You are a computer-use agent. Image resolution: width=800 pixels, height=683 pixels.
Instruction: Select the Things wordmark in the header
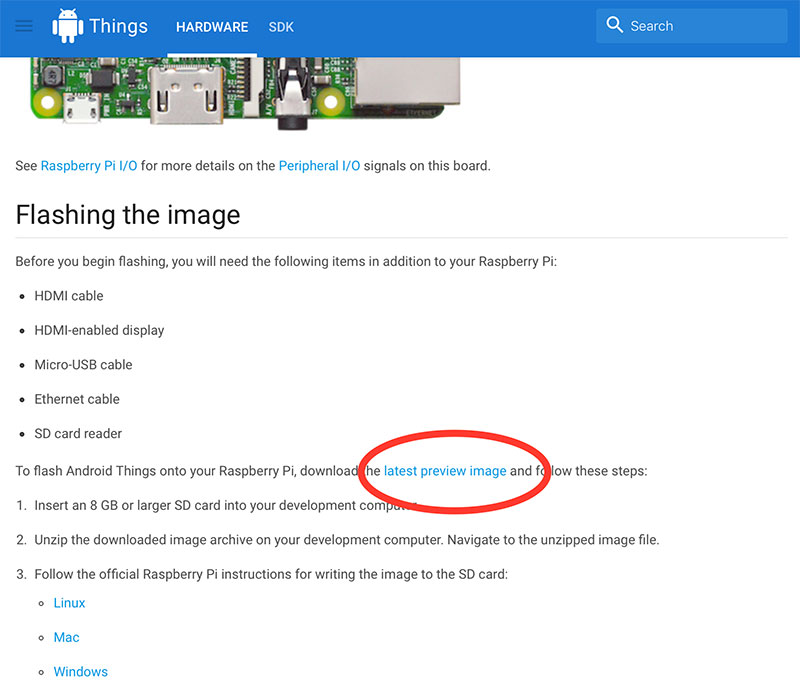pos(120,26)
